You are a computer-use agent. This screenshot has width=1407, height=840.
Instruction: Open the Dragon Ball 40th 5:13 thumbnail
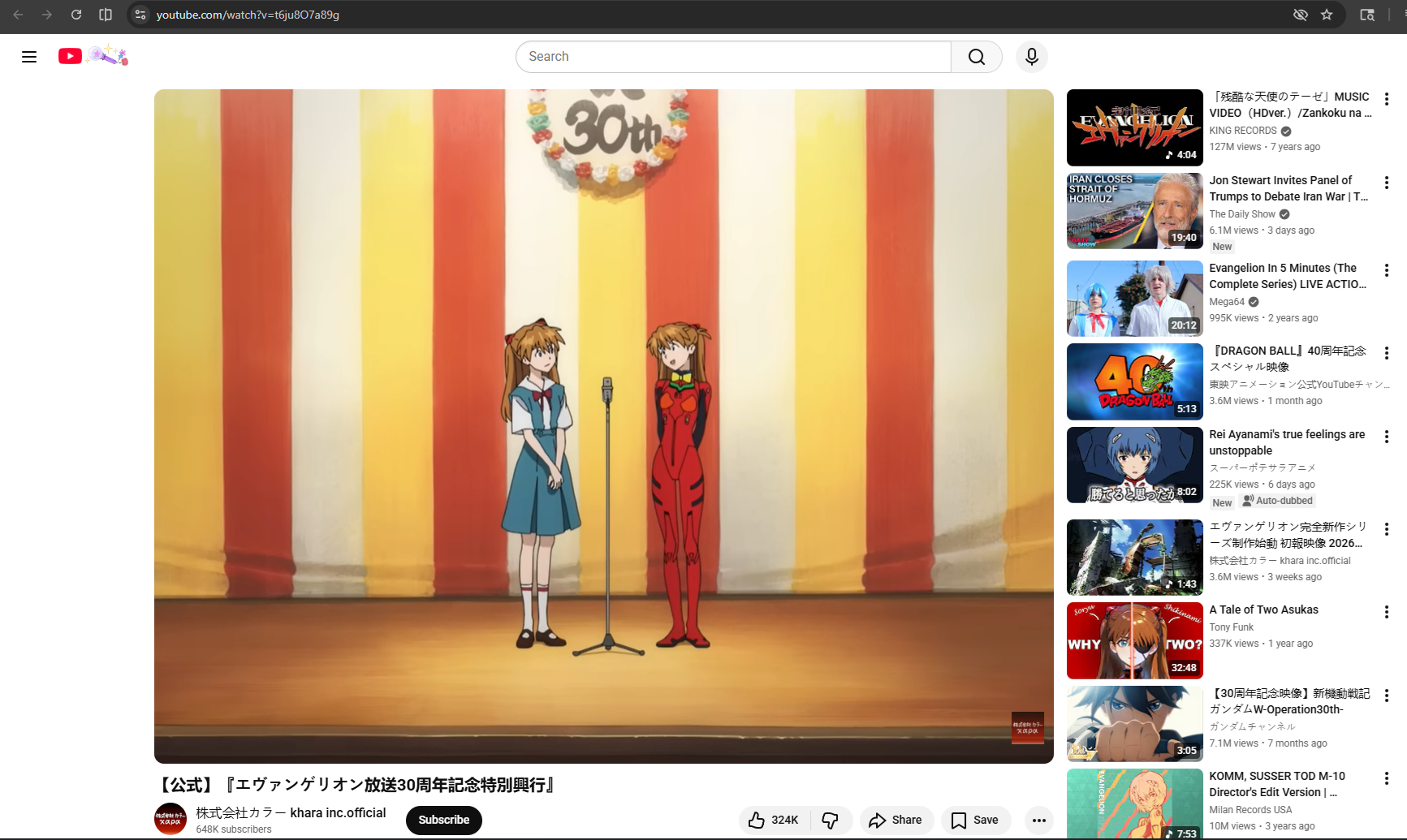pos(1135,381)
